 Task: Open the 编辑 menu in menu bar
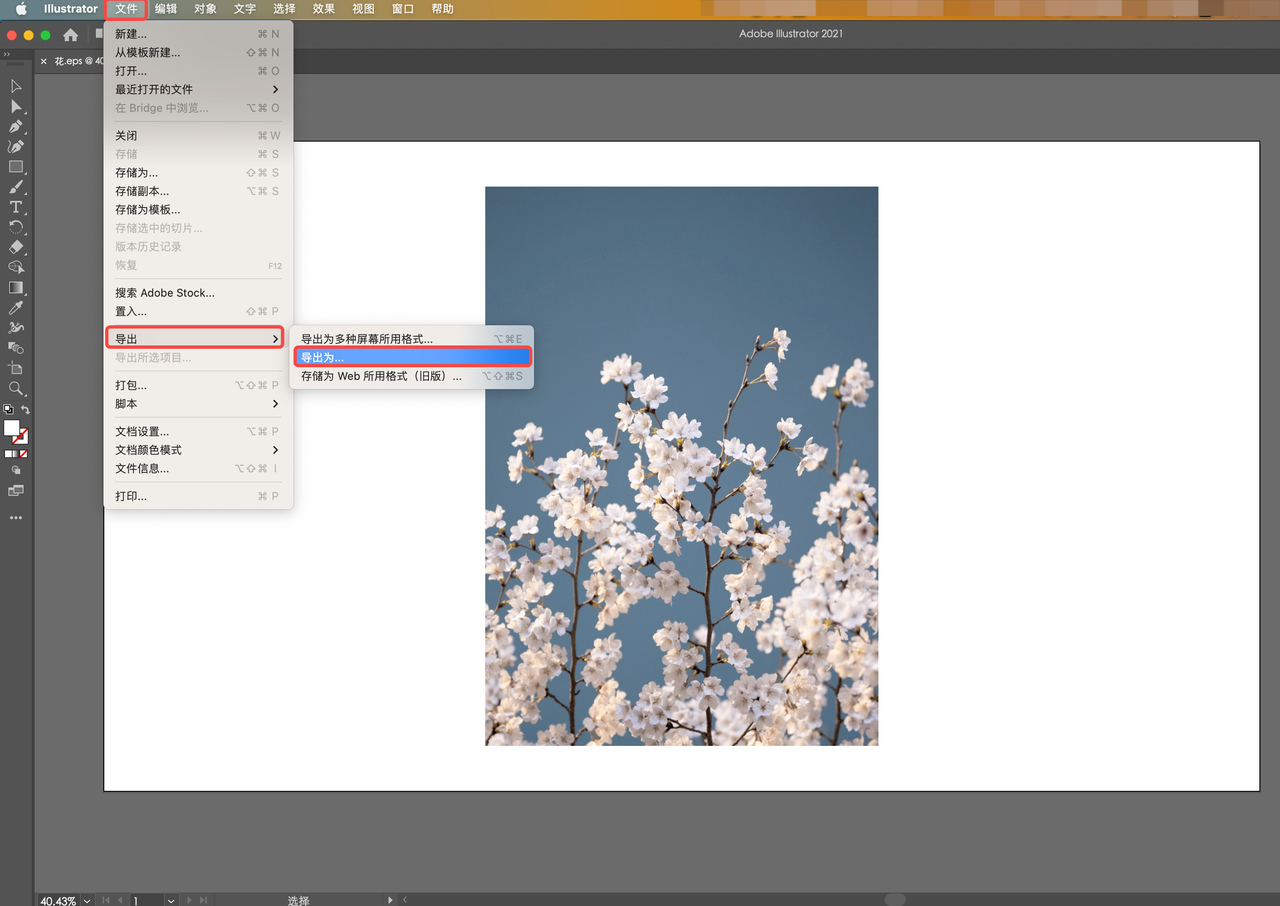[x=166, y=9]
